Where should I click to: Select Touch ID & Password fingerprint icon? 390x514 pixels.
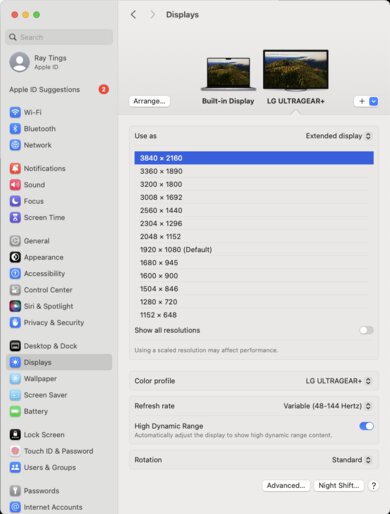point(15,451)
